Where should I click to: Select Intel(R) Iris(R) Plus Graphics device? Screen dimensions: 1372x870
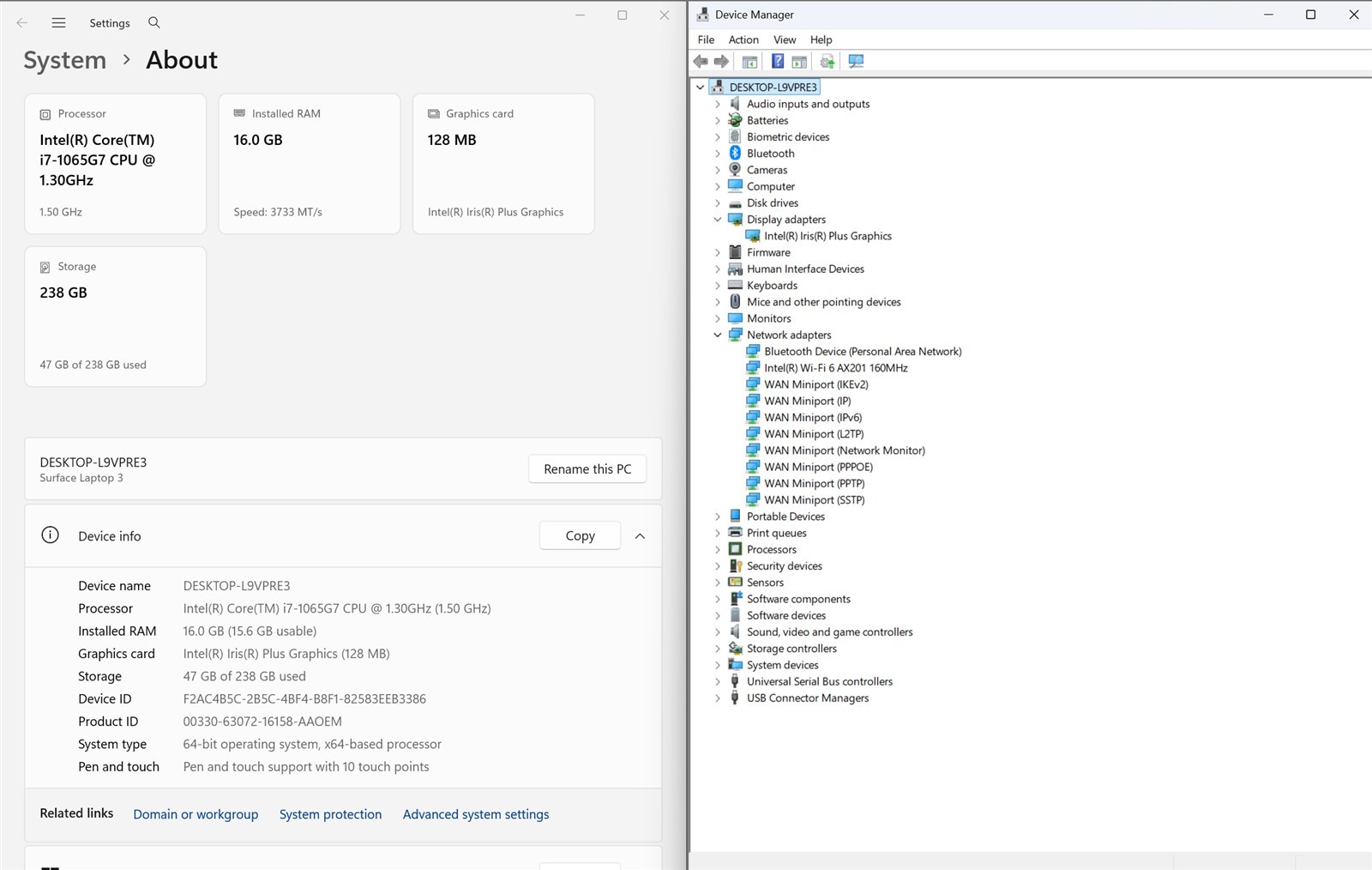827,236
